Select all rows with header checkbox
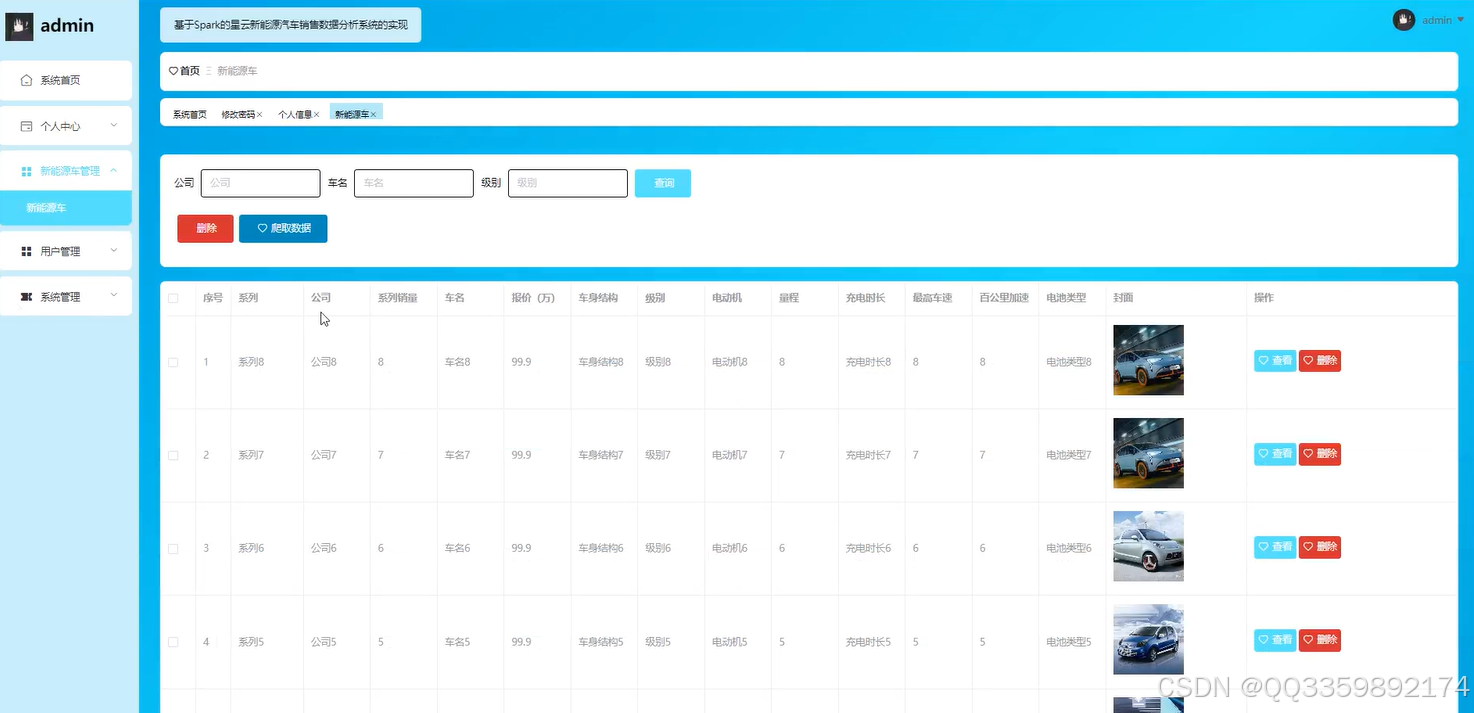This screenshot has height=713, width=1474. 173,298
